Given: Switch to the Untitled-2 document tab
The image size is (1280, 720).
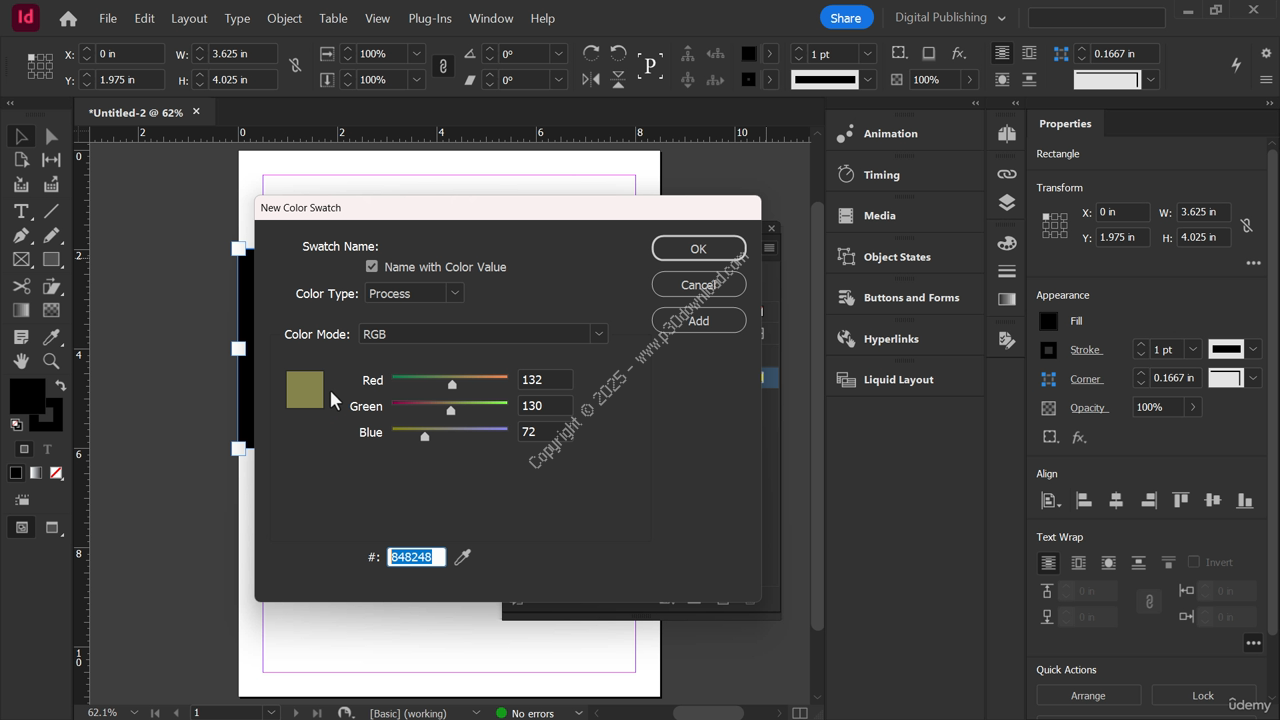Looking at the screenshot, I should coord(136,112).
